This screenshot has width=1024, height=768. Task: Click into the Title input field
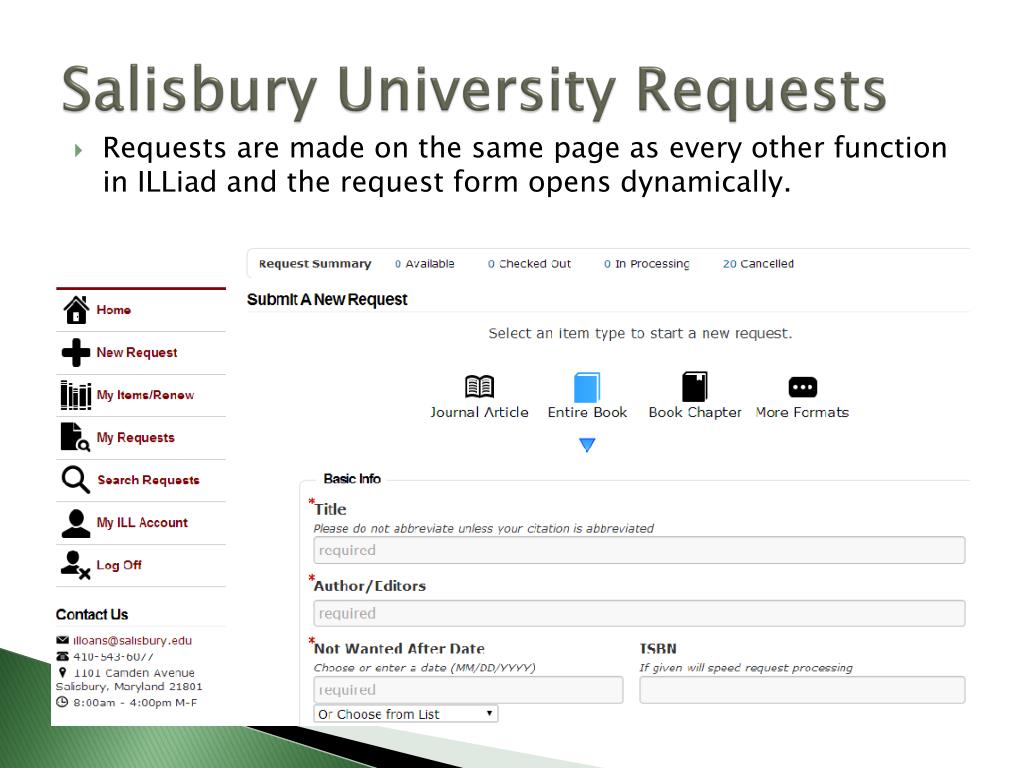(x=639, y=550)
